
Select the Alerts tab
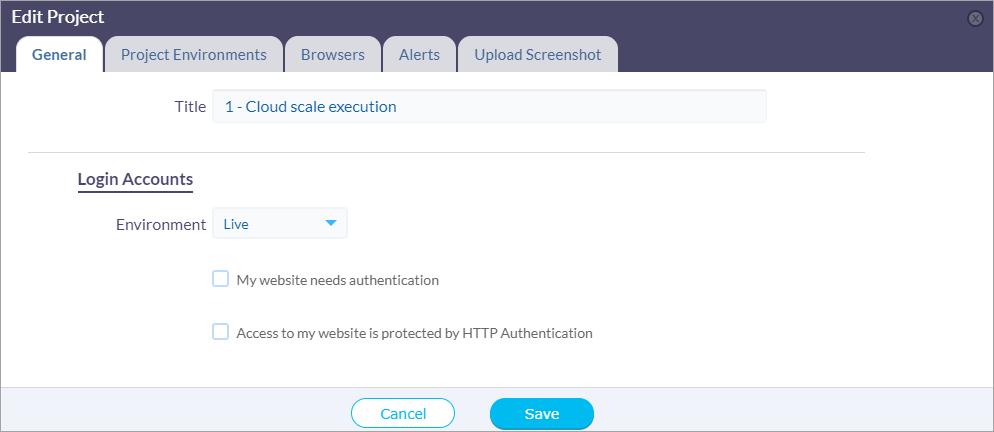point(420,55)
